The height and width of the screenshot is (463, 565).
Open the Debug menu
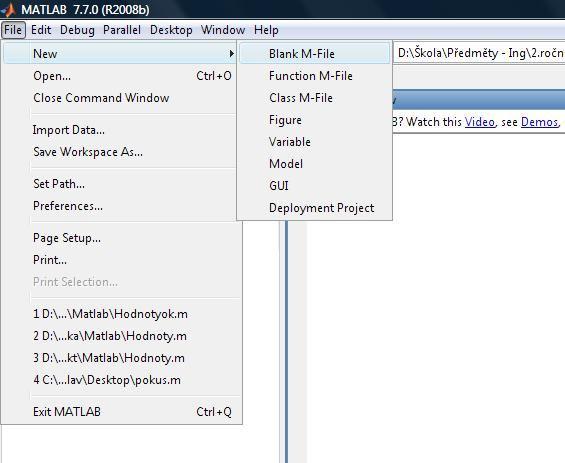[77, 30]
